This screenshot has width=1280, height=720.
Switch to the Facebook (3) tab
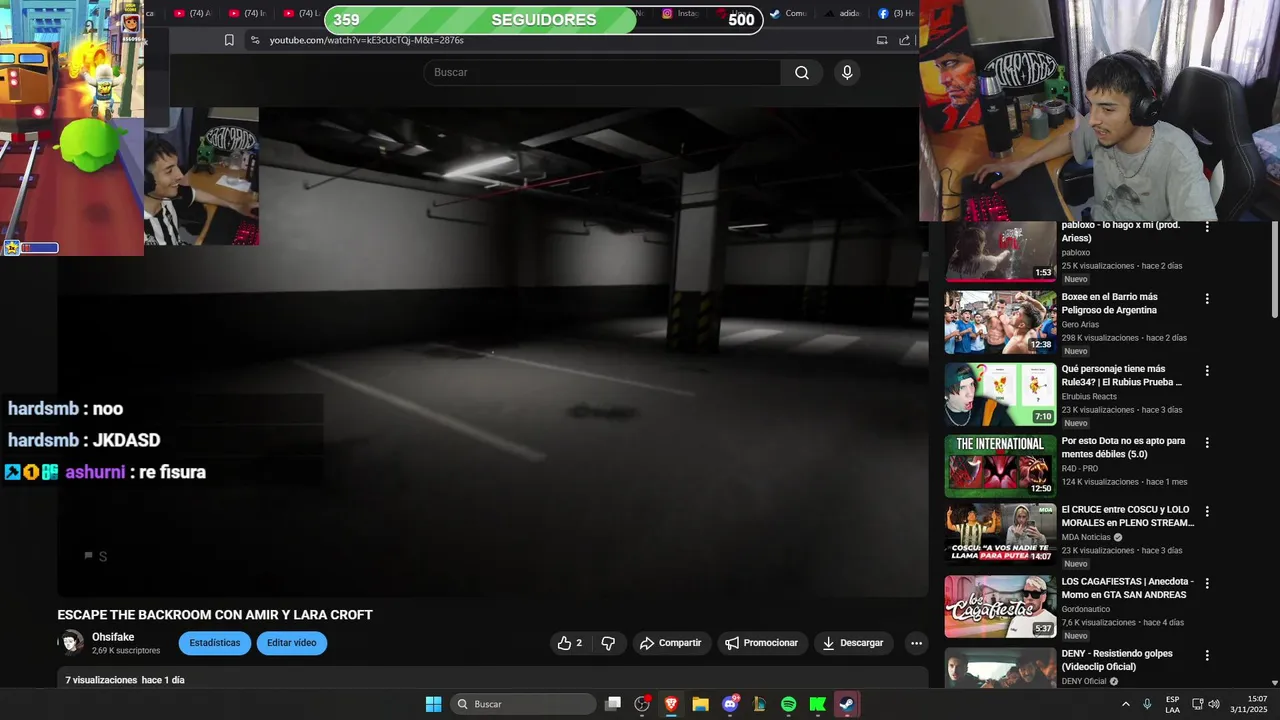coord(896,14)
